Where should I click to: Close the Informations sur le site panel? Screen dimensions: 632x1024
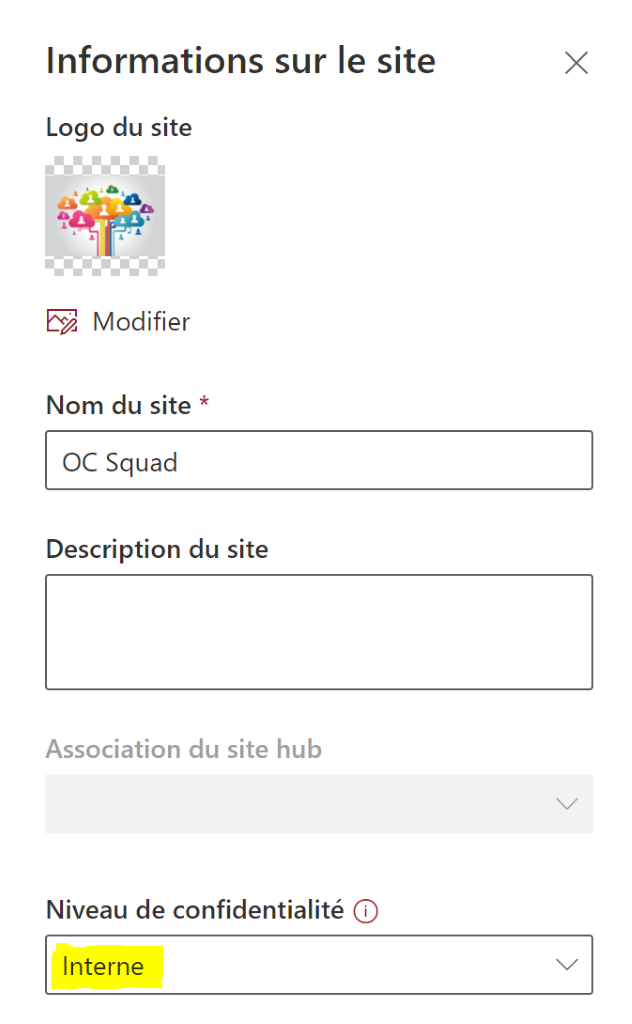(576, 63)
